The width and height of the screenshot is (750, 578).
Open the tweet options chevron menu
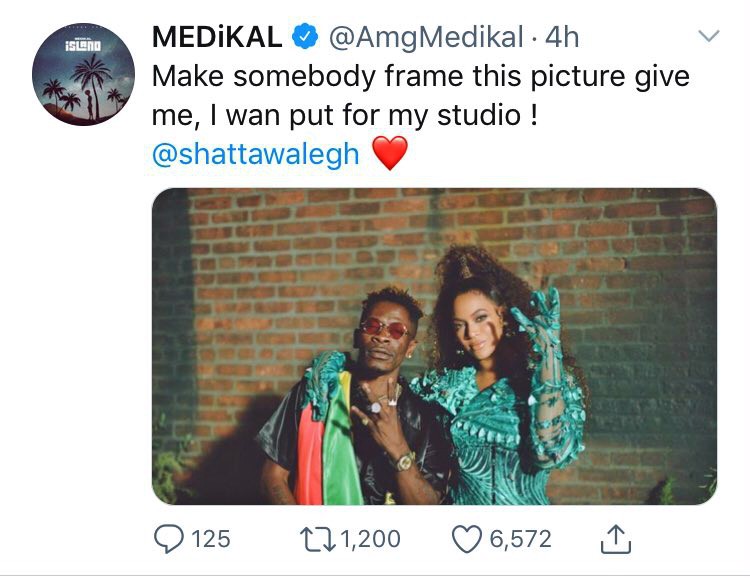[x=708, y=37]
